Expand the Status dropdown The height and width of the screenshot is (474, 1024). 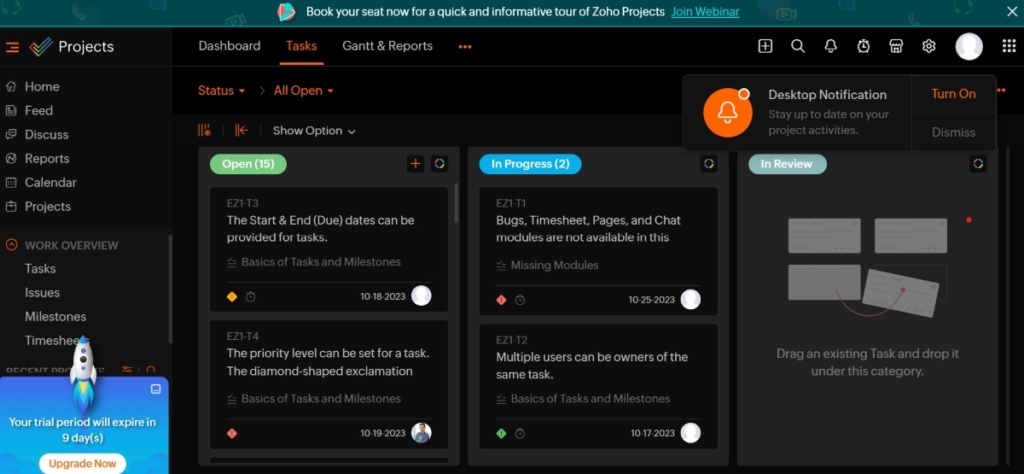221,91
